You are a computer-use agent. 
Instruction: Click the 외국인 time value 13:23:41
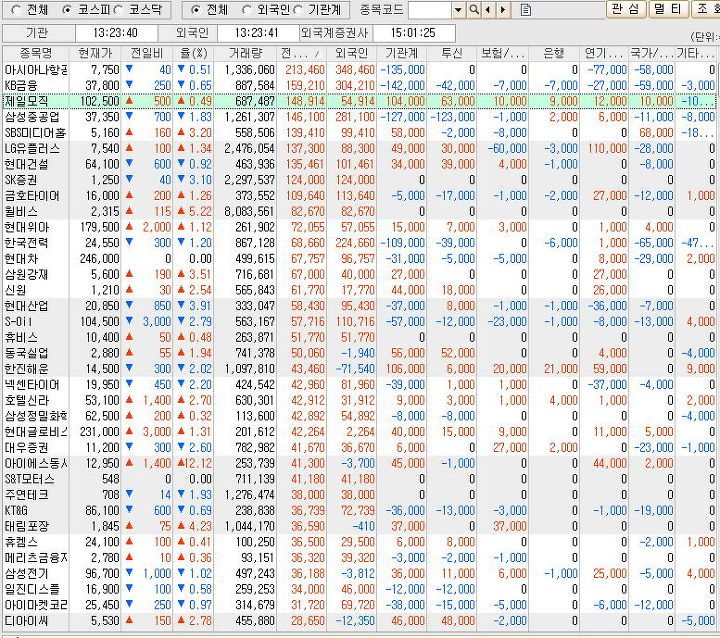256,33
